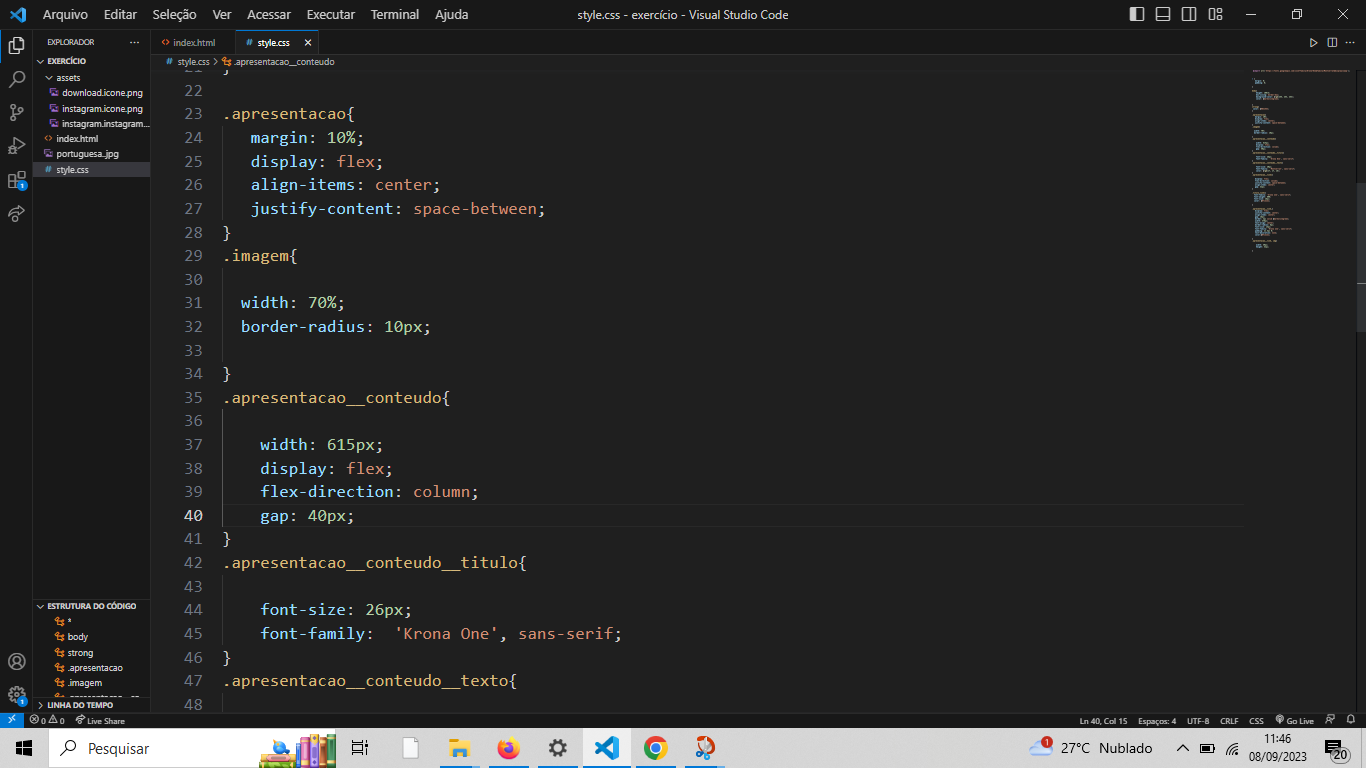
Task: Select .apresentacao in code outline
Action: click(x=91, y=668)
